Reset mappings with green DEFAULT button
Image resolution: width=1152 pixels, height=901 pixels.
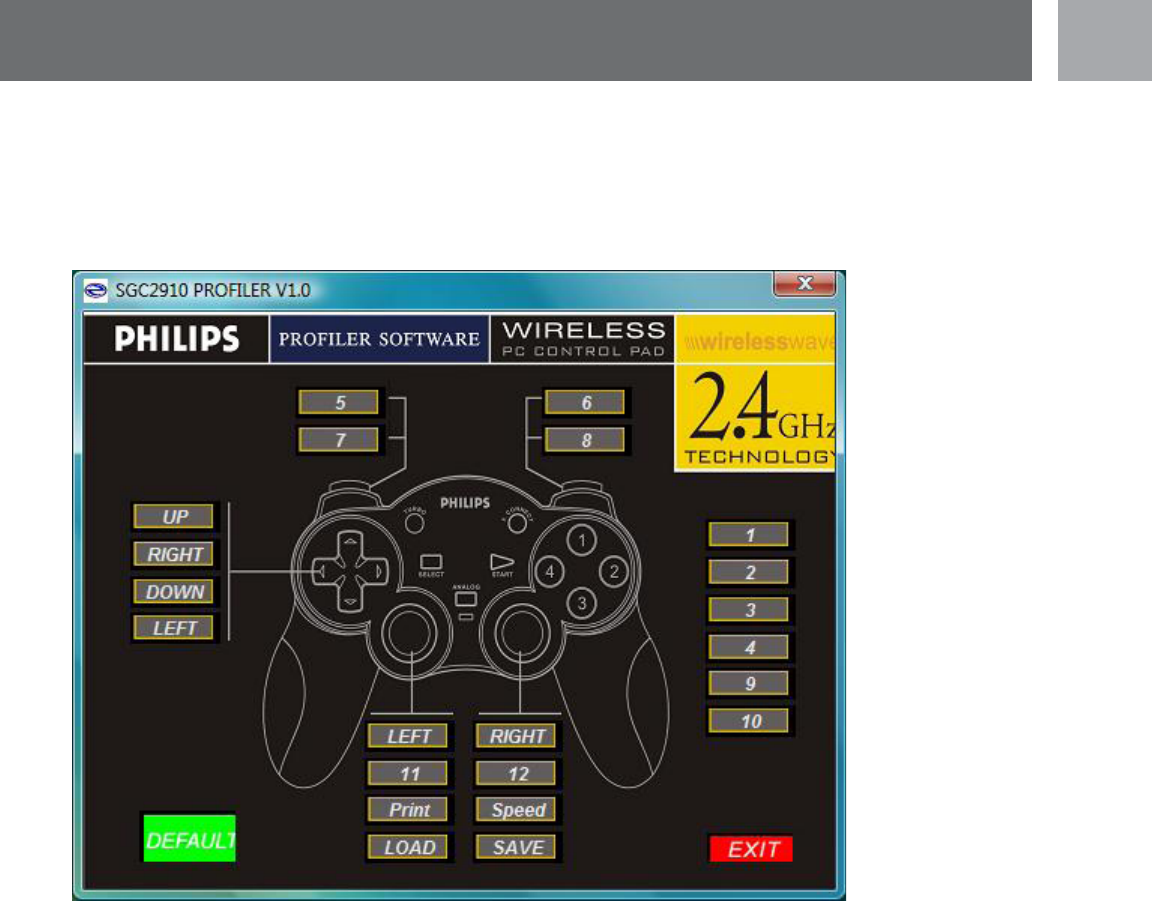click(x=190, y=839)
